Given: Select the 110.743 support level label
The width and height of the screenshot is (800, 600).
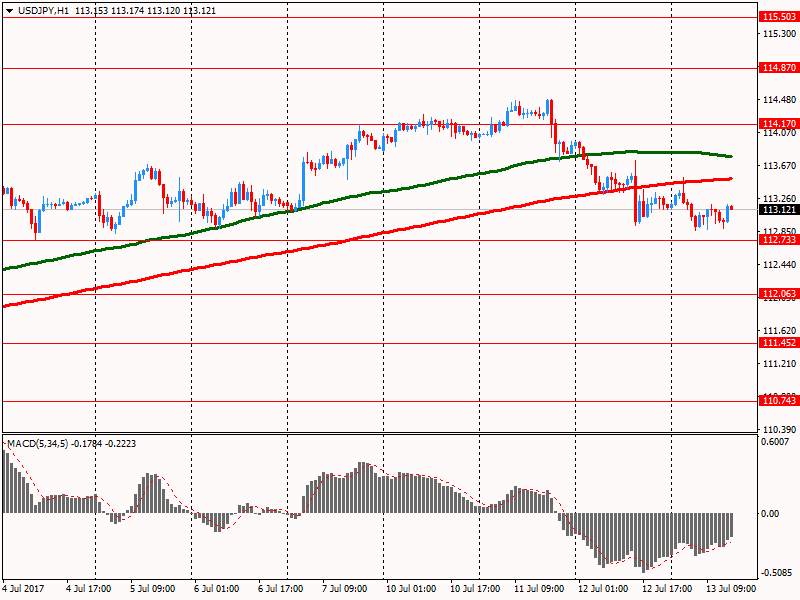Looking at the screenshot, I should [779, 401].
